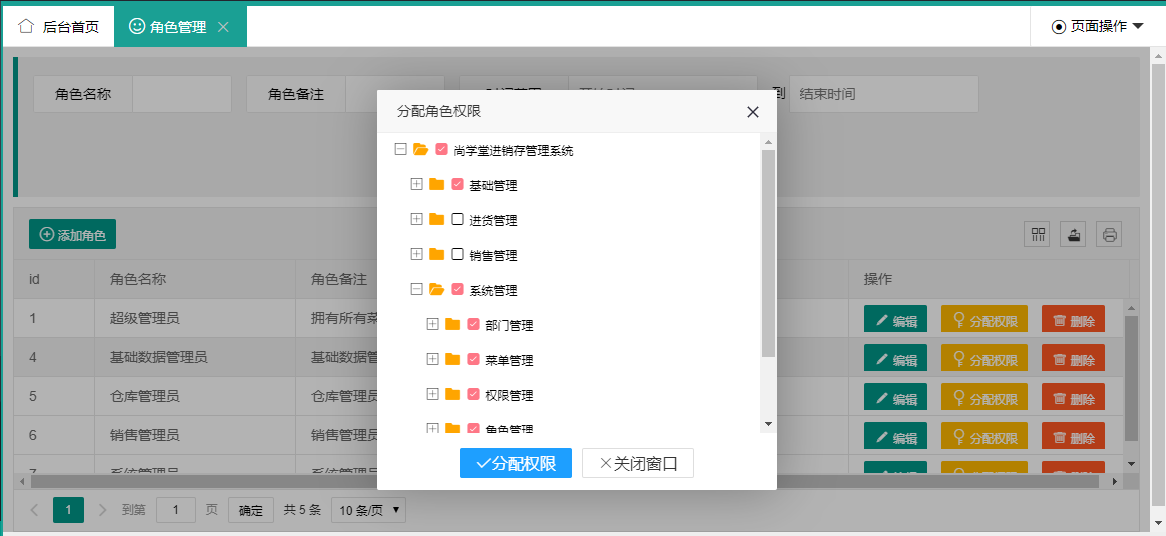Screen dimensions: 1166x536
Task: Click the 添加角色 button
Action: 72,235
